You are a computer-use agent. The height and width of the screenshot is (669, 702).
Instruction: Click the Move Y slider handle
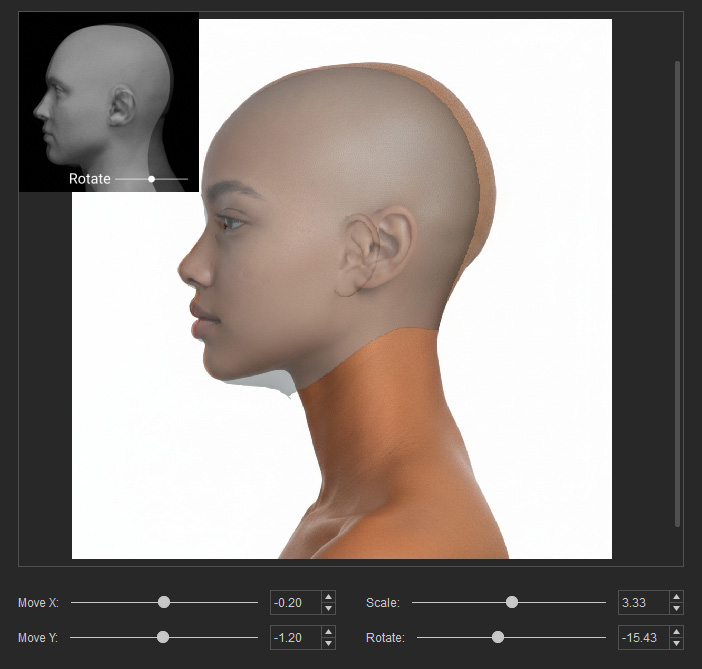[163, 637]
